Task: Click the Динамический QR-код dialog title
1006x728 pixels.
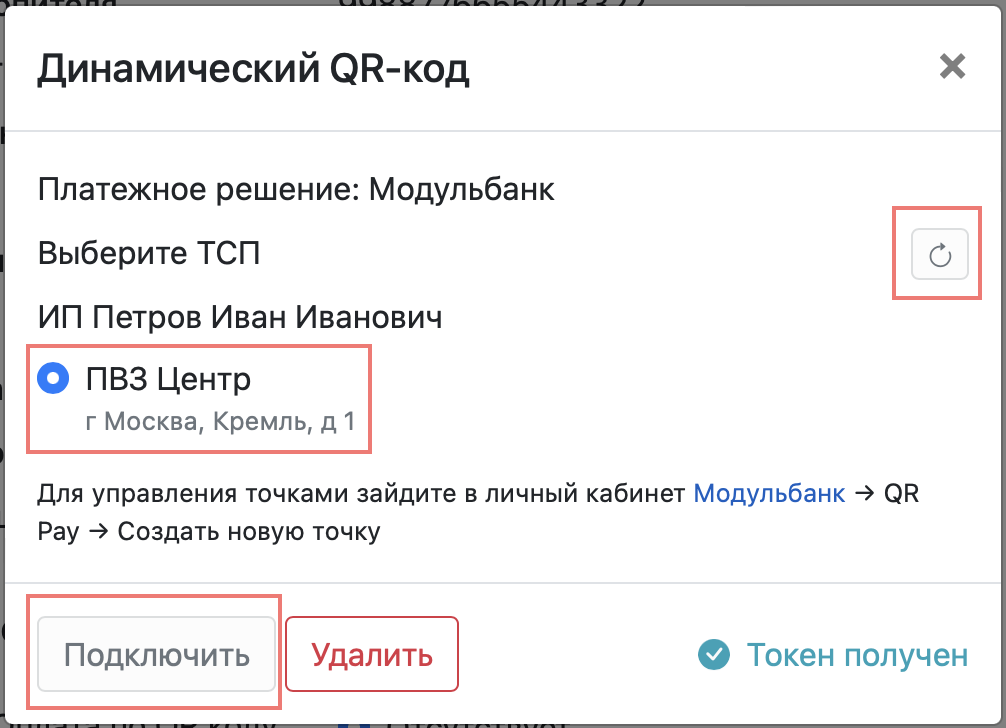Action: [x=253, y=68]
